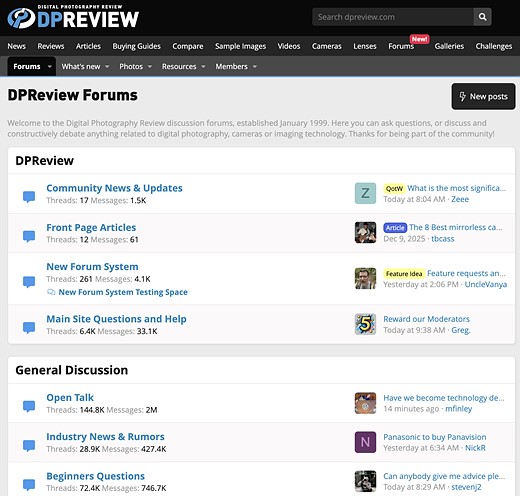Open Main Site Questions and Help link
The image size is (520, 496).
pyautogui.click(x=116, y=319)
